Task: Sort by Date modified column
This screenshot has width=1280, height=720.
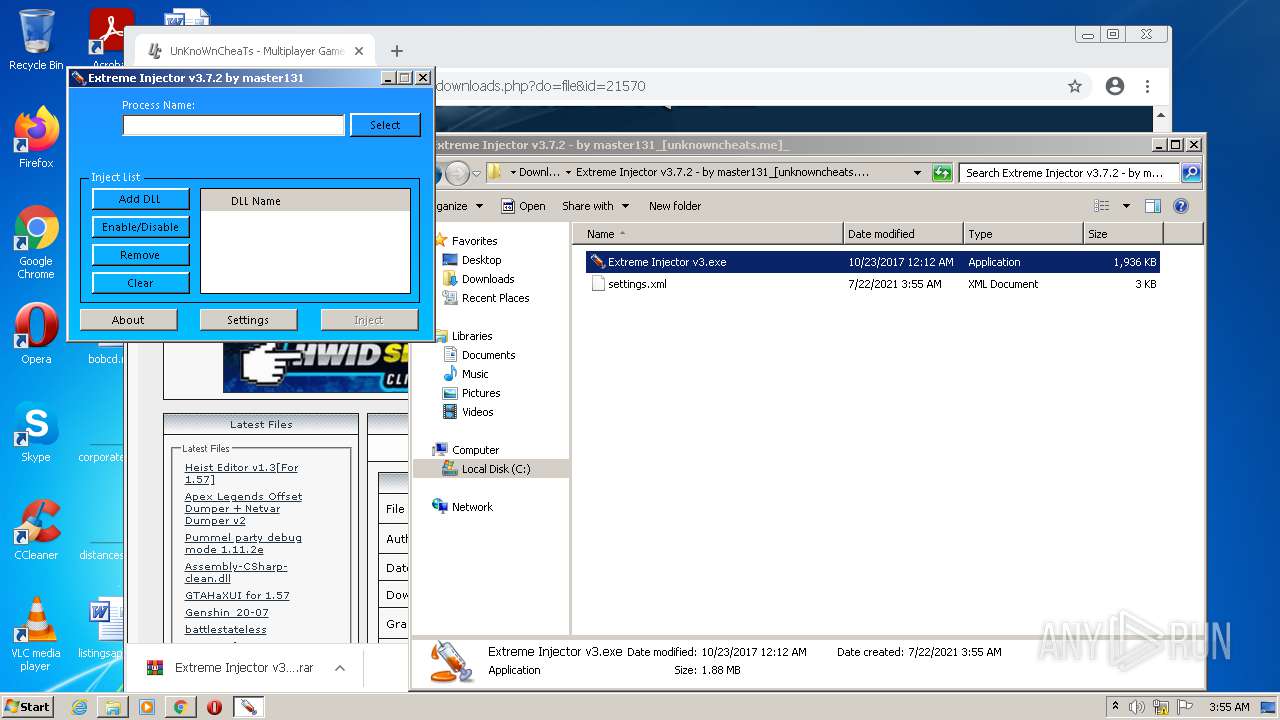Action: click(903, 234)
